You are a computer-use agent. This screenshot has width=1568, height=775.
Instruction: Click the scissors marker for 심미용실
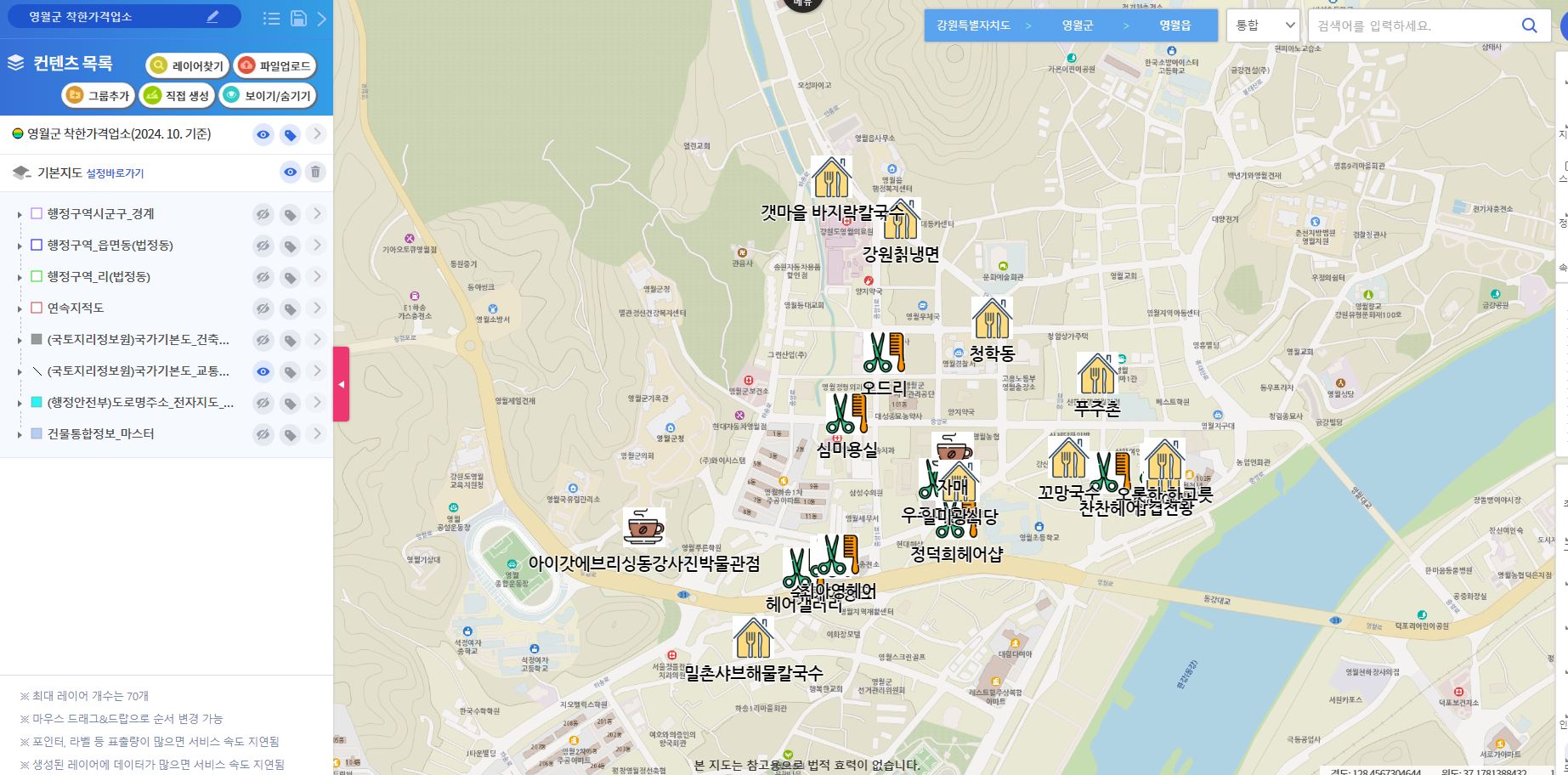point(846,414)
